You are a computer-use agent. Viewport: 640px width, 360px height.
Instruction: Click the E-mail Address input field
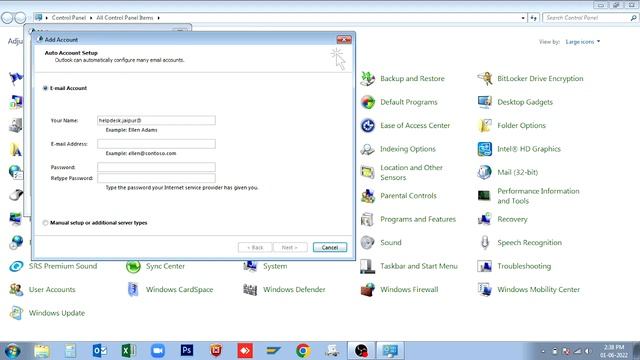pyautogui.click(x=156, y=144)
